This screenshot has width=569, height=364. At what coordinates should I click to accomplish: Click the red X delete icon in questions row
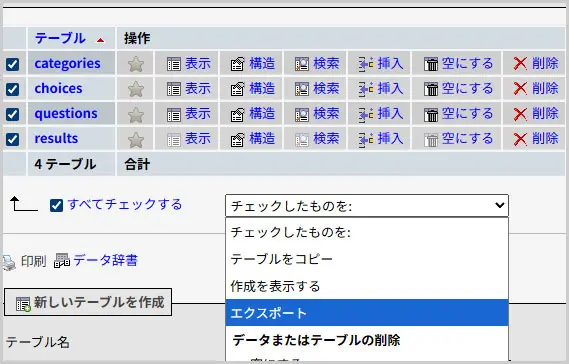tap(520, 114)
